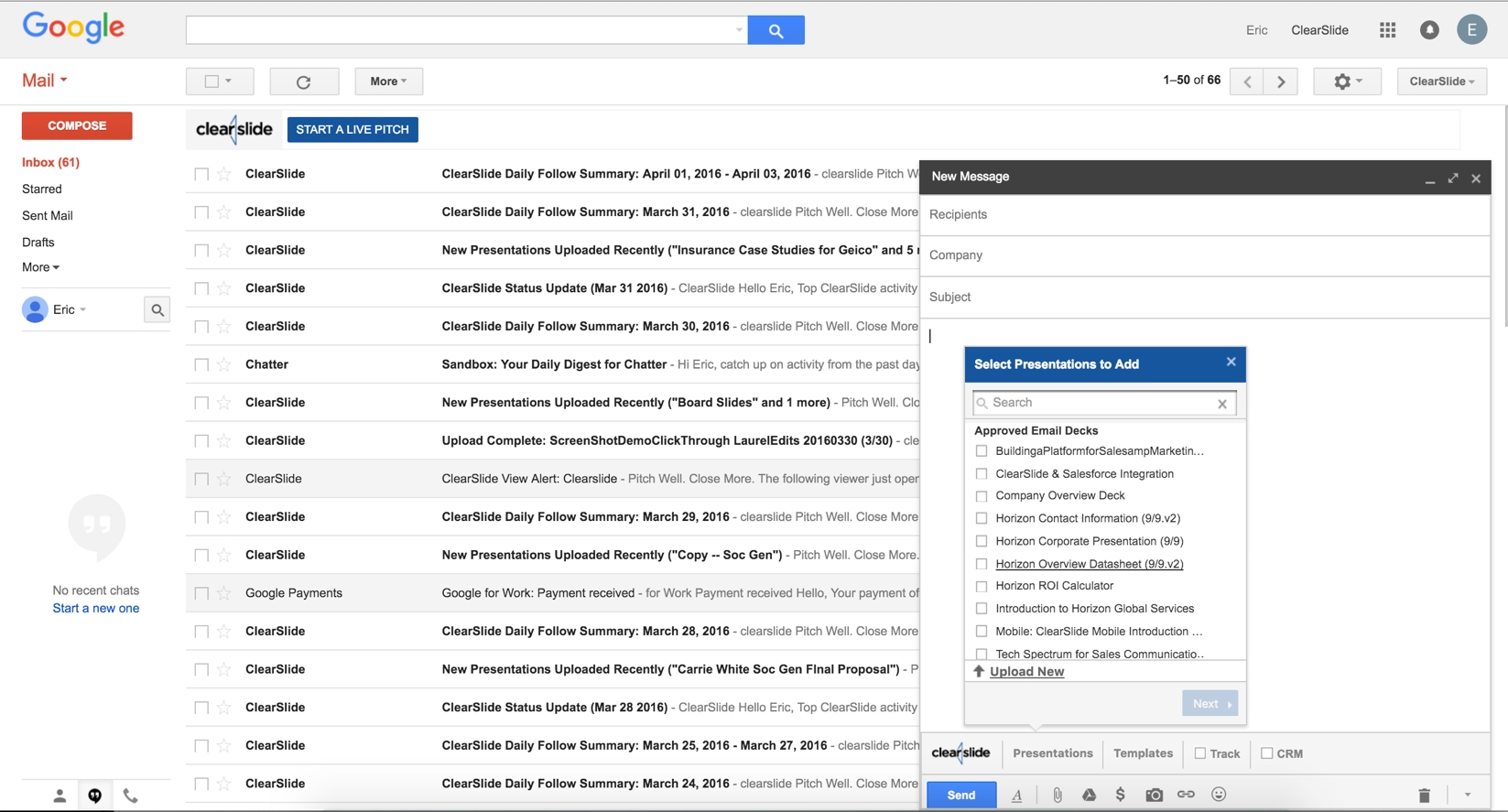The height and width of the screenshot is (812, 1508).
Task: Open Hangouts conversations icon
Action: point(95,796)
